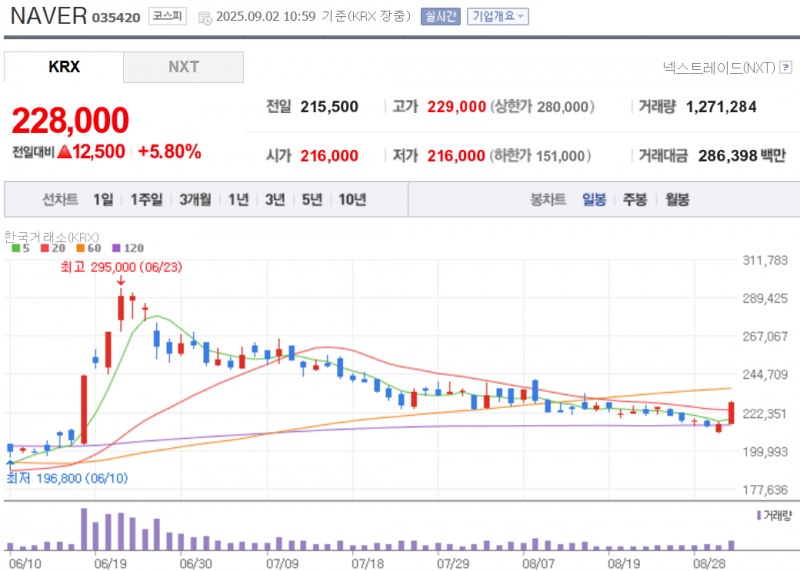Screen dimensions: 800x571
Task: Select the 일봉 daily candle chart
Action: pyautogui.click(x=594, y=199)
